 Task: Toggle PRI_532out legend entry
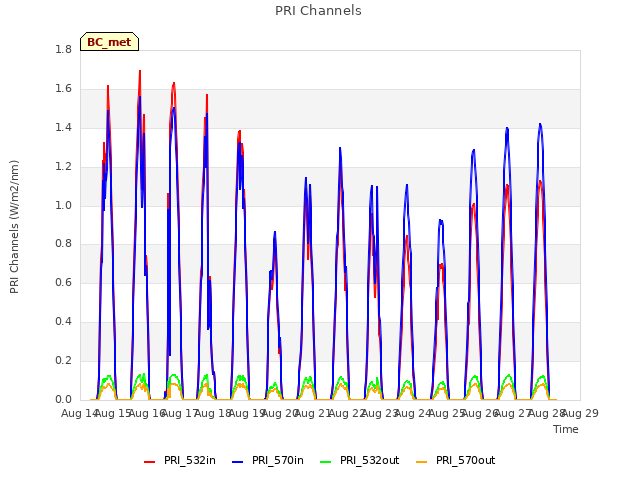(360, 460)
